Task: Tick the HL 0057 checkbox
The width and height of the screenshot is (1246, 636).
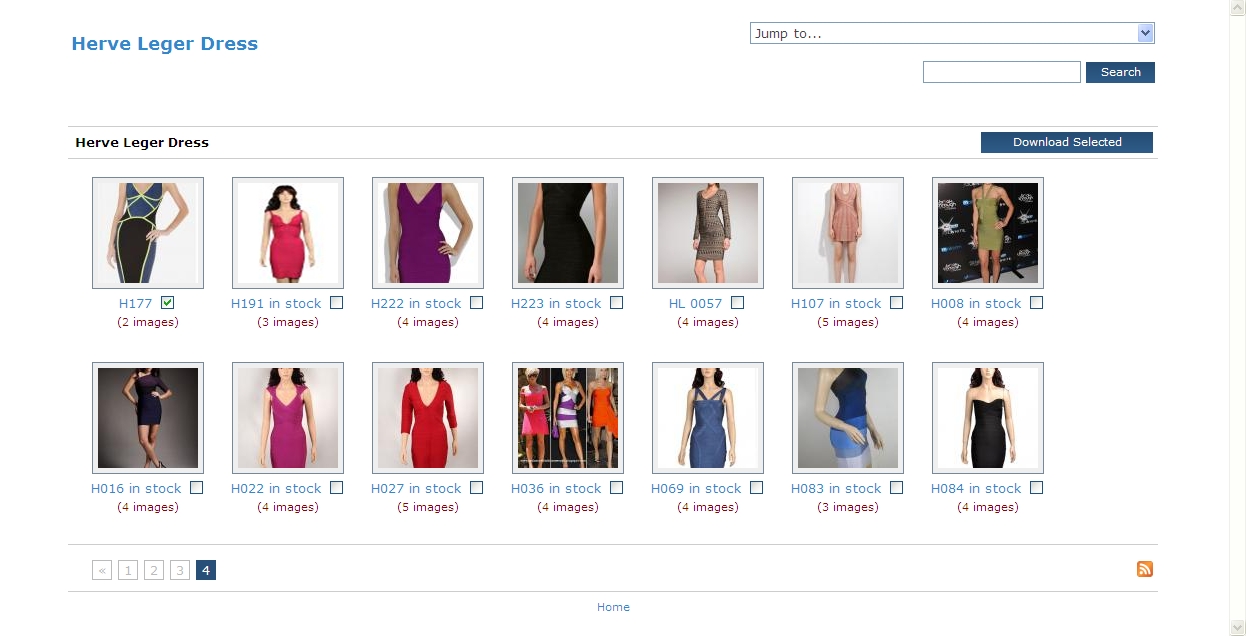Action: coord(737,302)
